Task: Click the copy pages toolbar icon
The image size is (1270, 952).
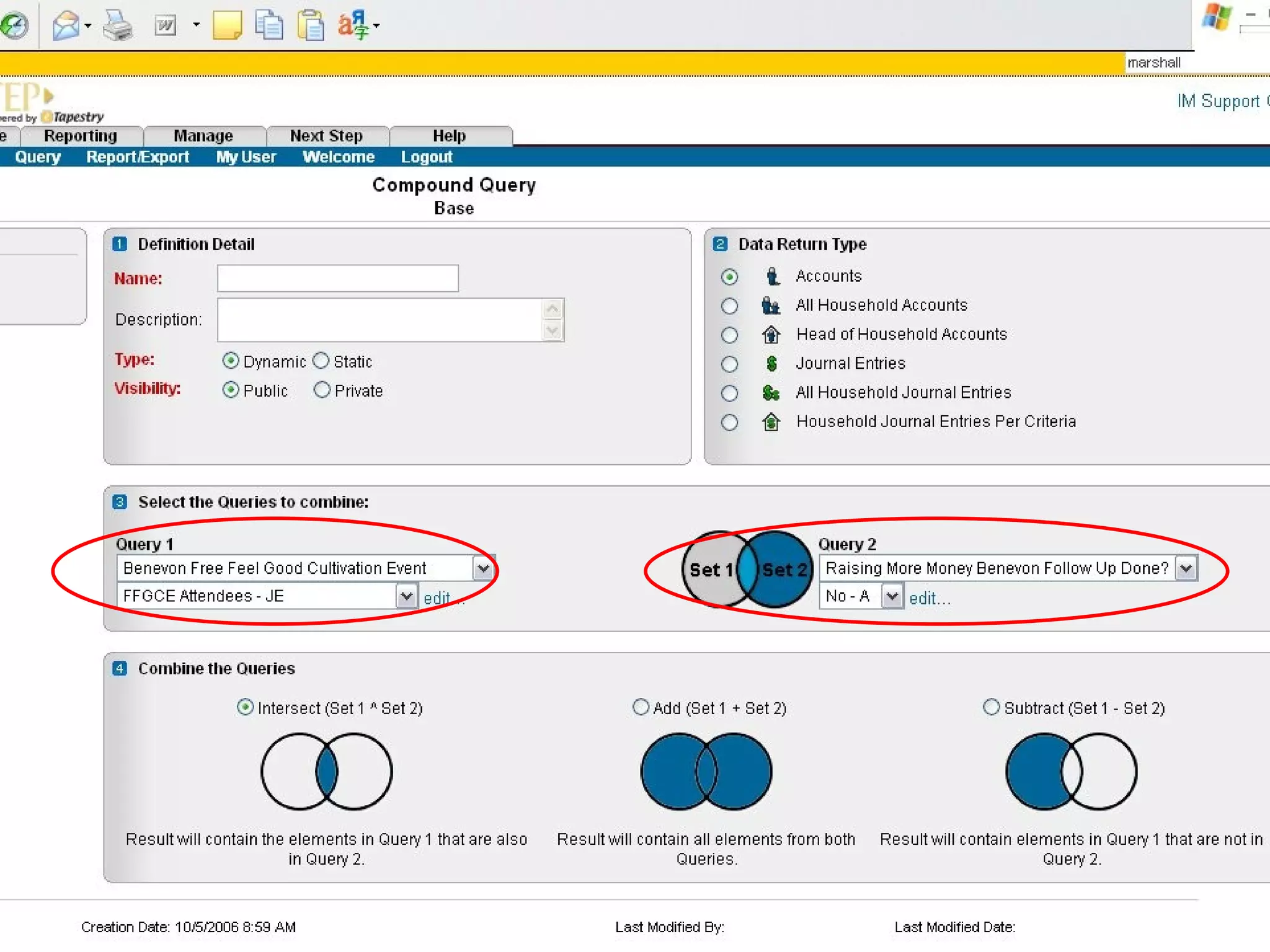Action: pos(269,25)
